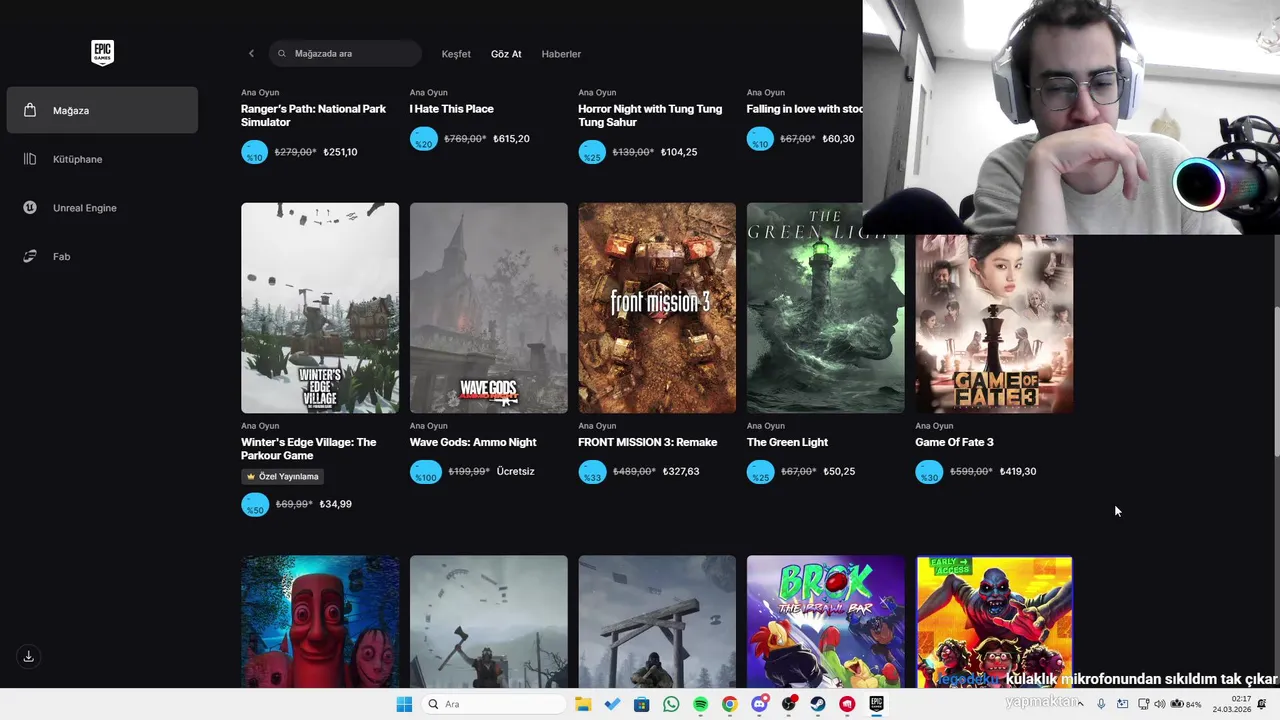
Task: Open Spotify from the taskbar
Action: (700, 704)
